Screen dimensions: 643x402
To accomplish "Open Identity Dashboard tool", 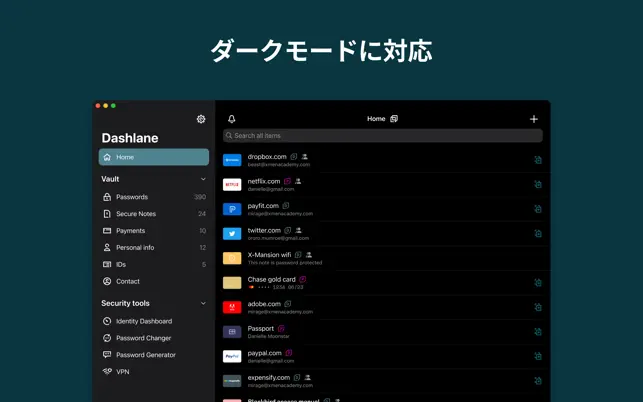I will coord(154,321).
